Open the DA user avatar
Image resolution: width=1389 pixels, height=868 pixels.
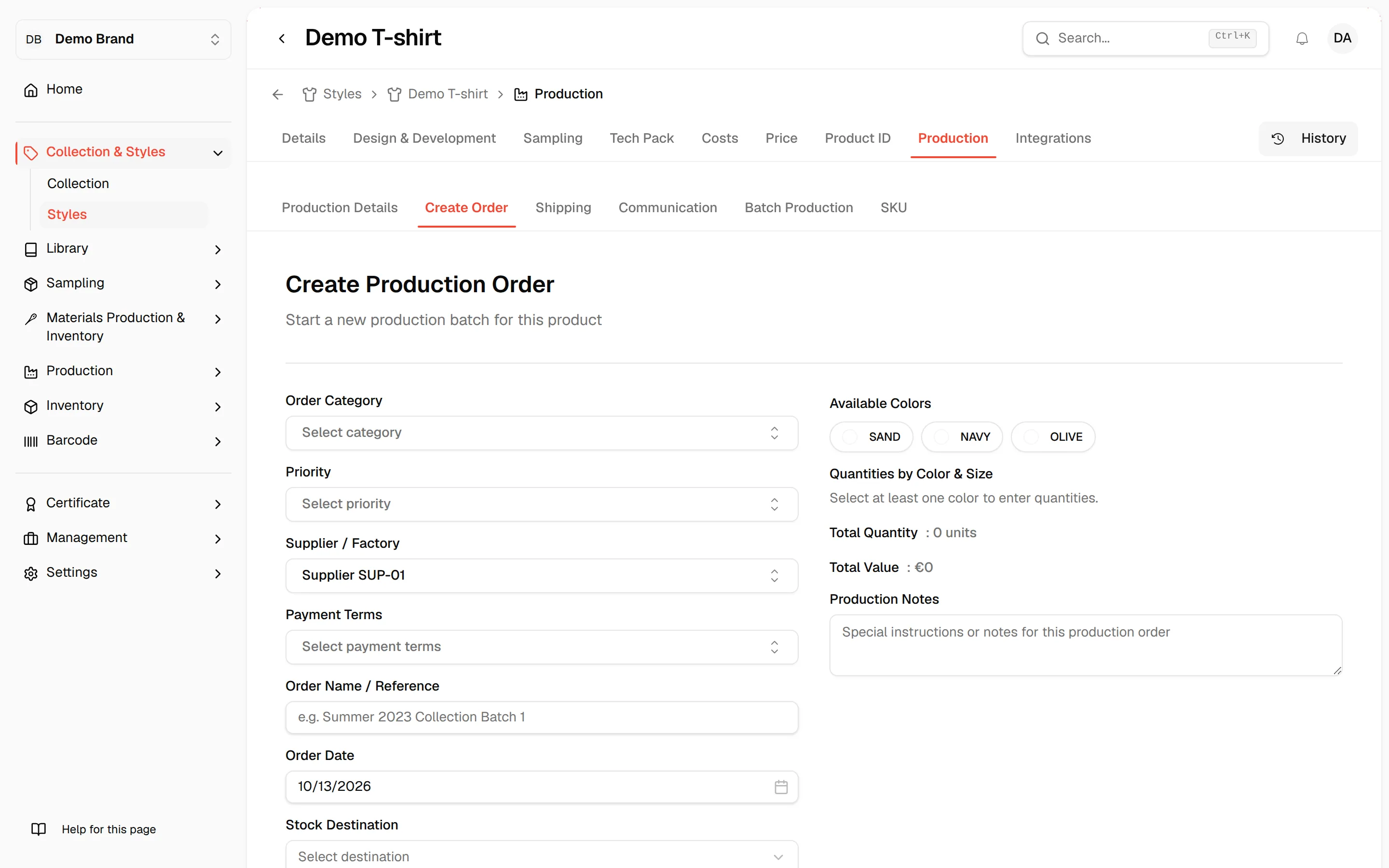(x=1342, y=39)
